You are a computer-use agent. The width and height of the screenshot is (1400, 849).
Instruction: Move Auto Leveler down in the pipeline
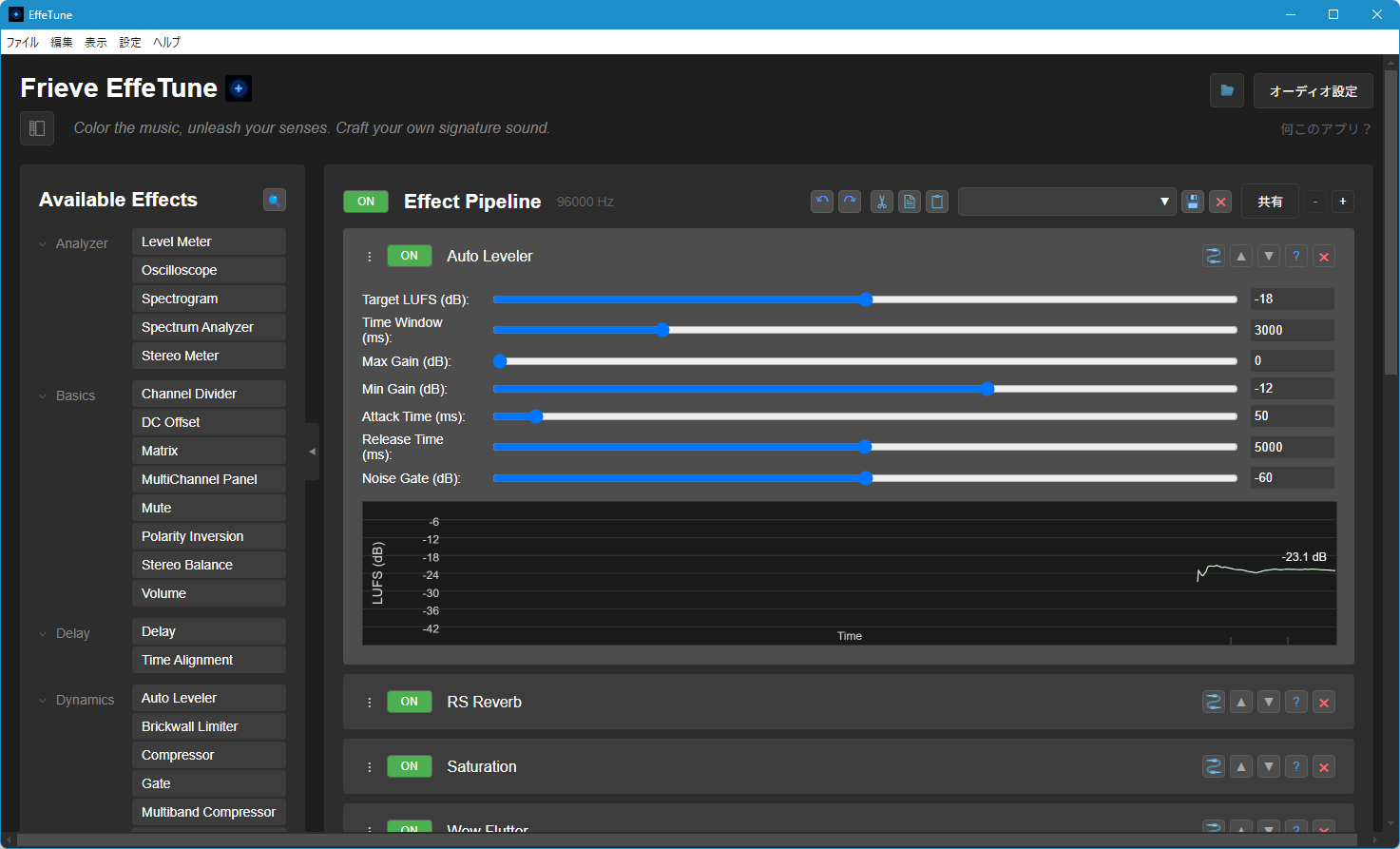[x=1269, y=256]
